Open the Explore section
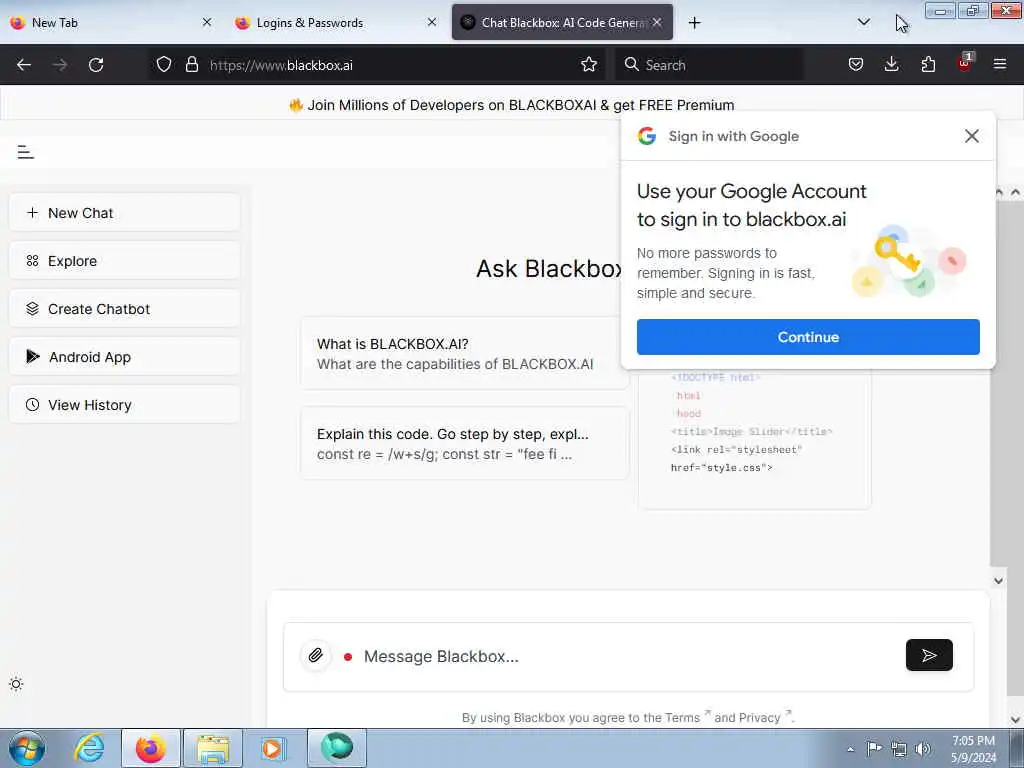 point(125,261)
